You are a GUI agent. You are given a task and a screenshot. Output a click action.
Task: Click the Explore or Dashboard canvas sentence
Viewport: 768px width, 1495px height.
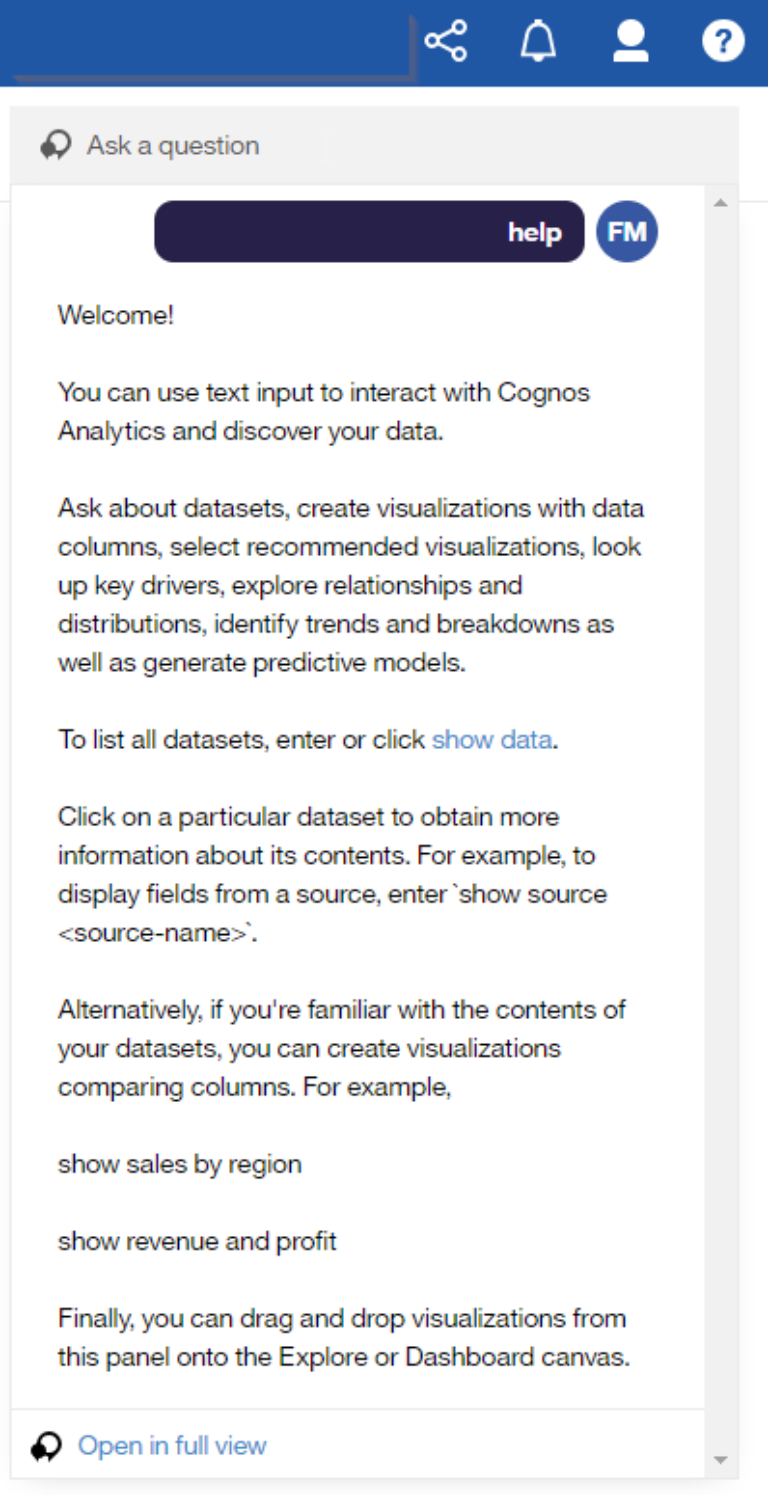pos(344,1338)
